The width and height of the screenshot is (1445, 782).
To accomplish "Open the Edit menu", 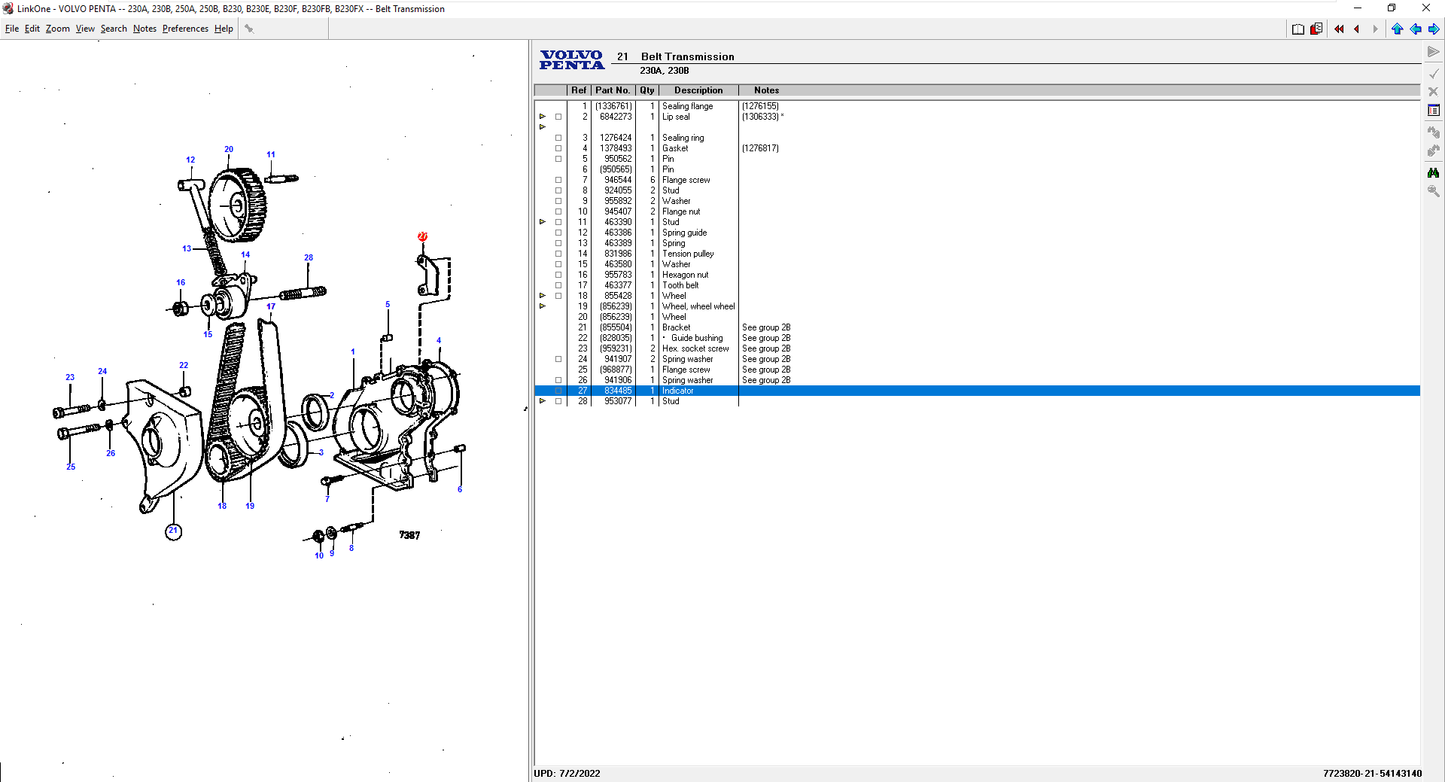I will pos(33,29).
